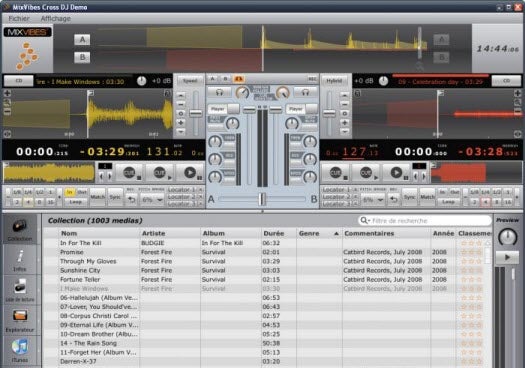Click deck A pitch fader handle
The height and width of the screenshot is (368, 525).
click(196, 114)
